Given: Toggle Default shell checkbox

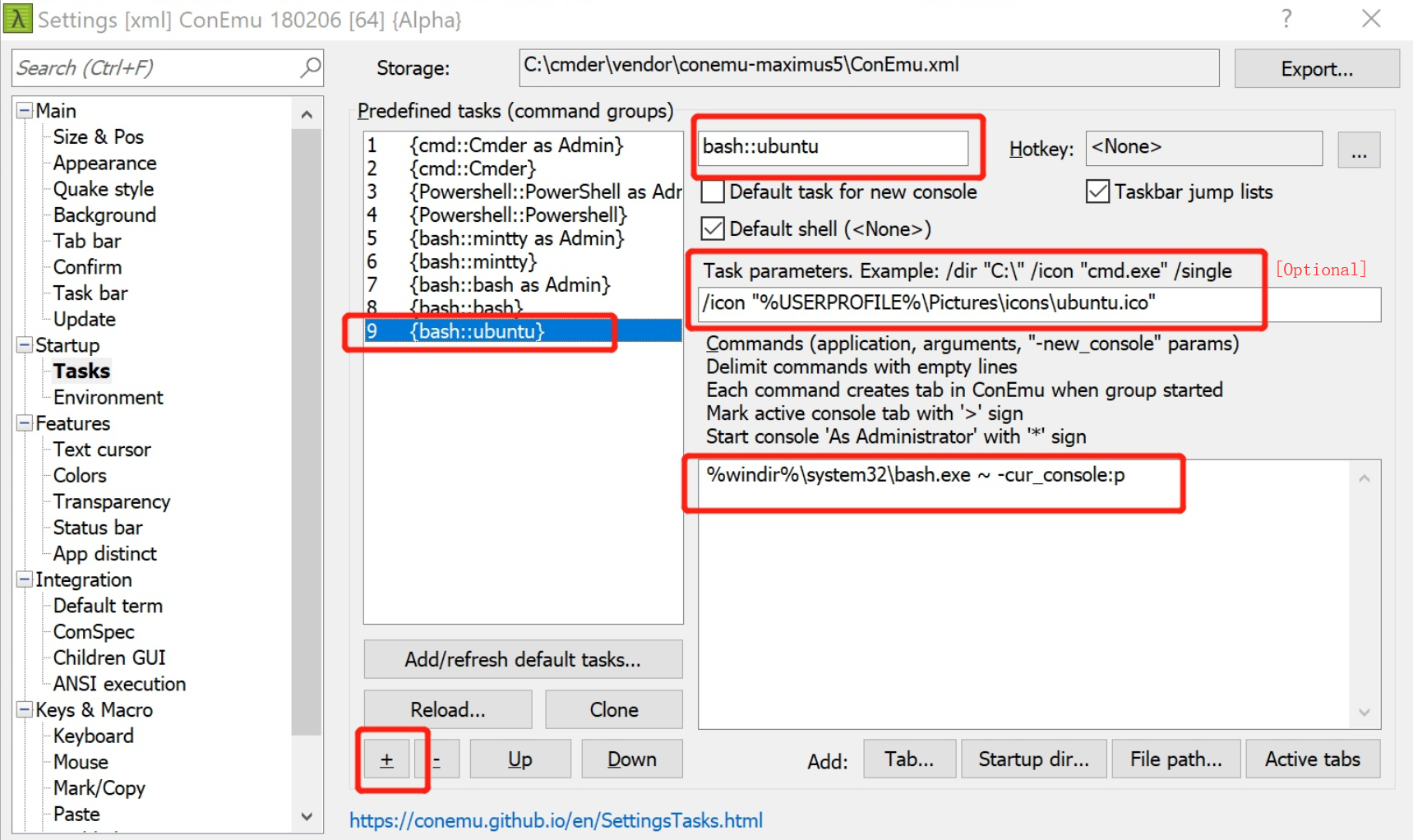Looking at the screenshot, I should click(713, 228).
